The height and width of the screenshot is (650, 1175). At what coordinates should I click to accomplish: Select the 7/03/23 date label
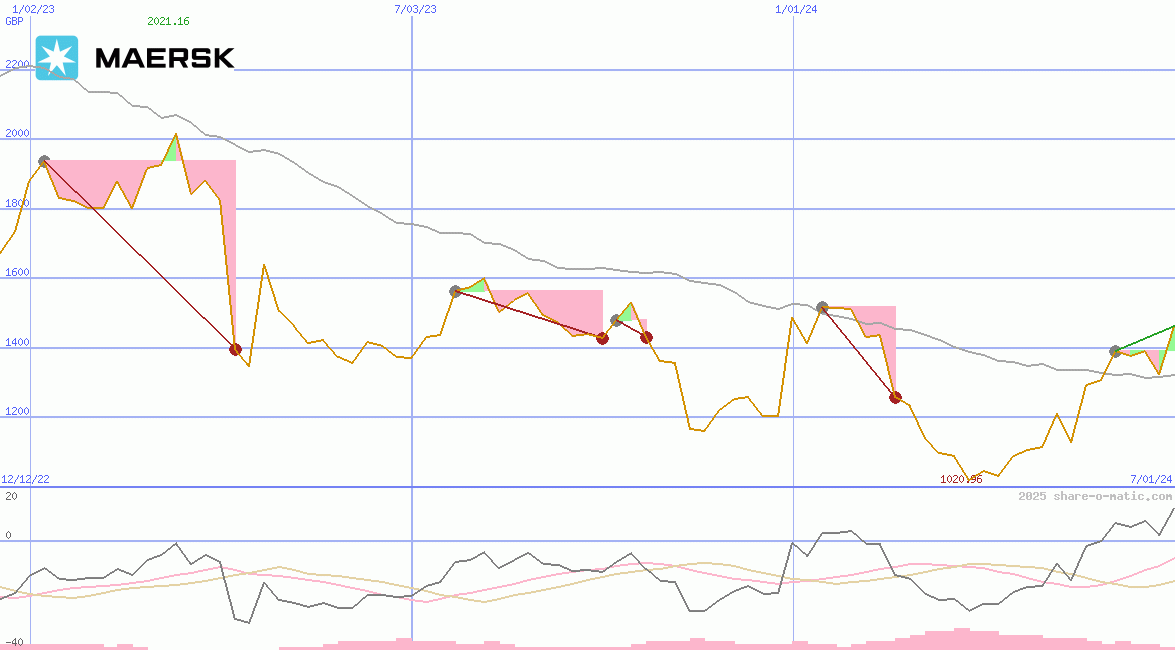416,9
